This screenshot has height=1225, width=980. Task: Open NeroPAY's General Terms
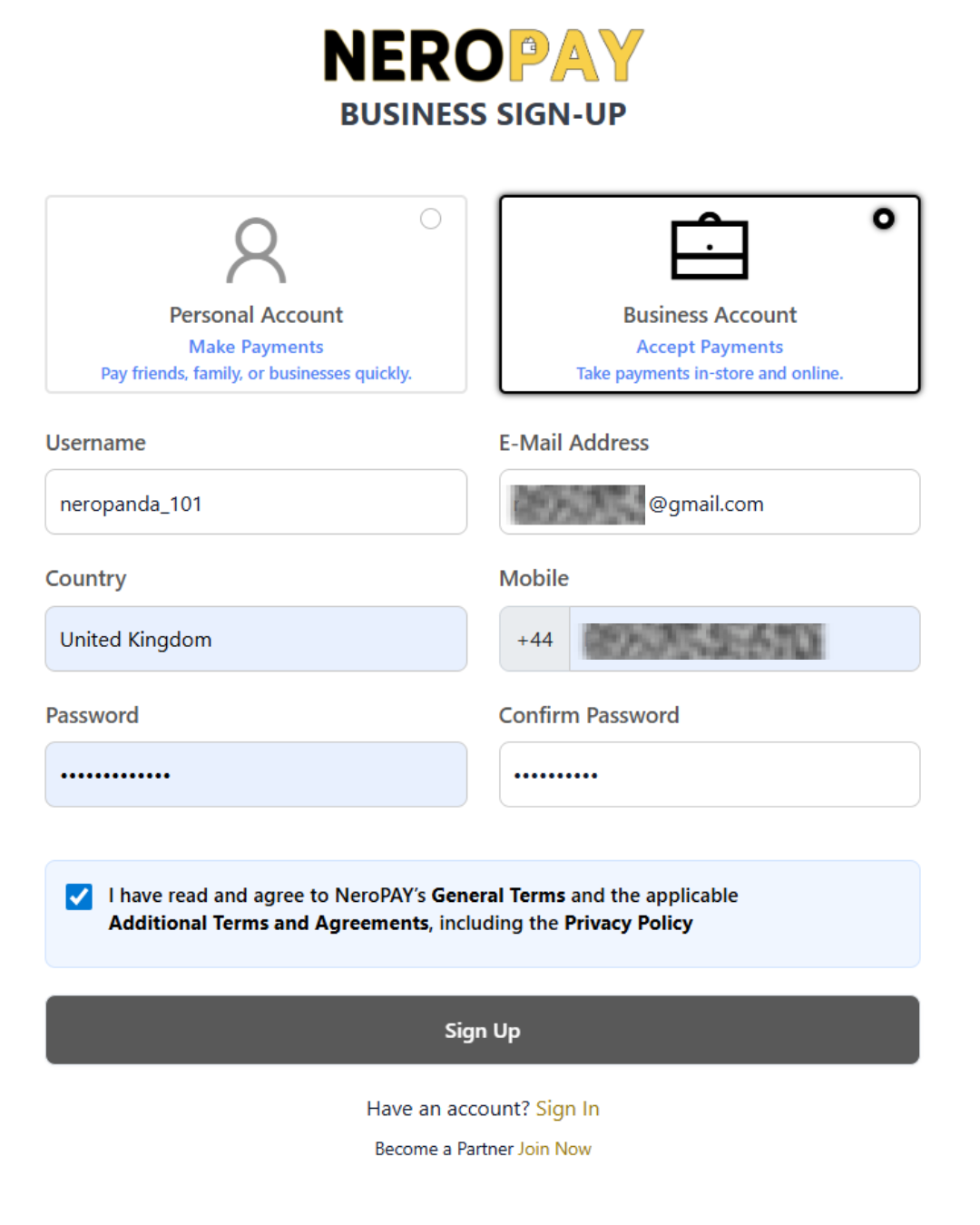(x=499, y=895)
